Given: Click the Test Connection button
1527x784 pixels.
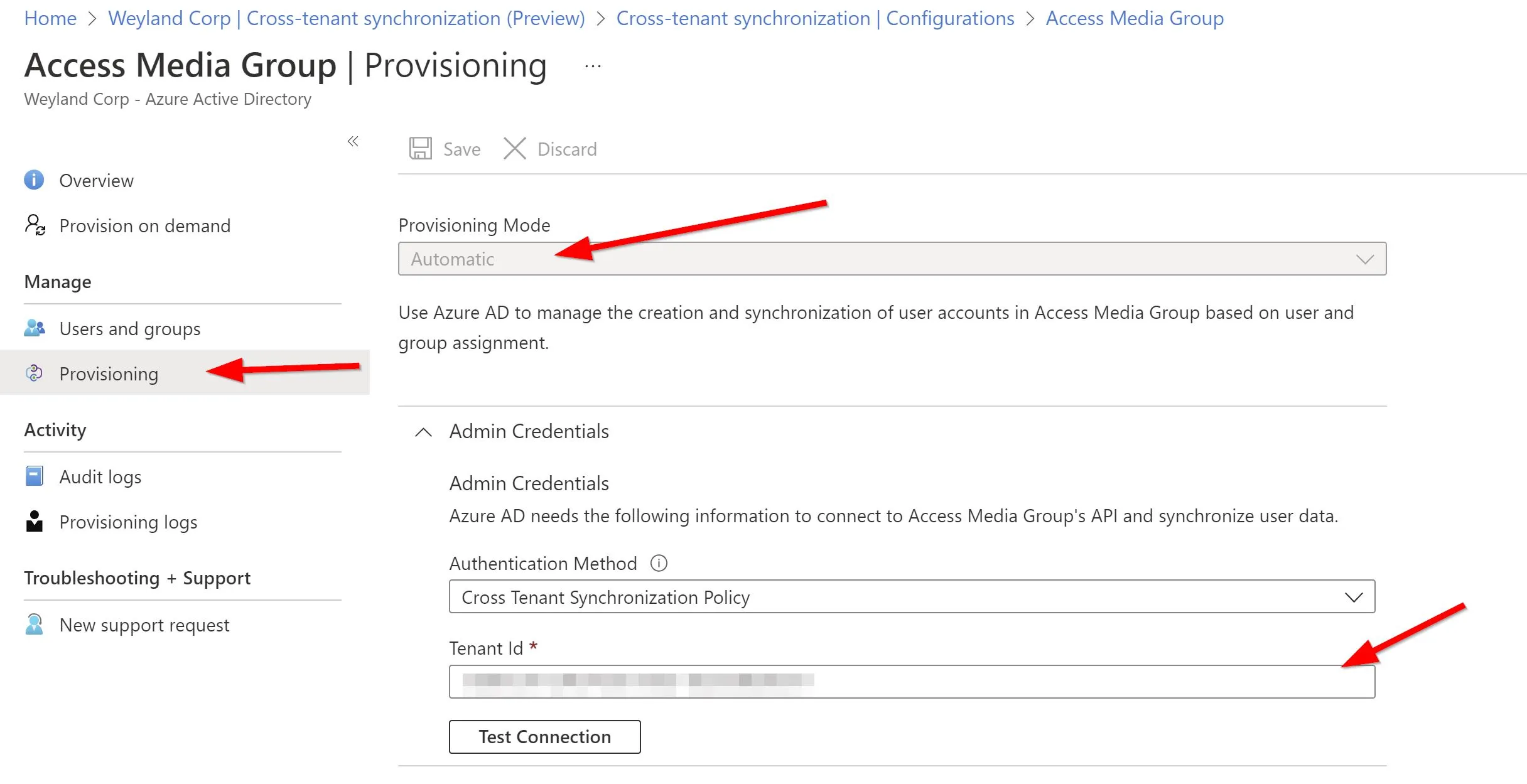Looking at the screenshot, I should 545,736.
